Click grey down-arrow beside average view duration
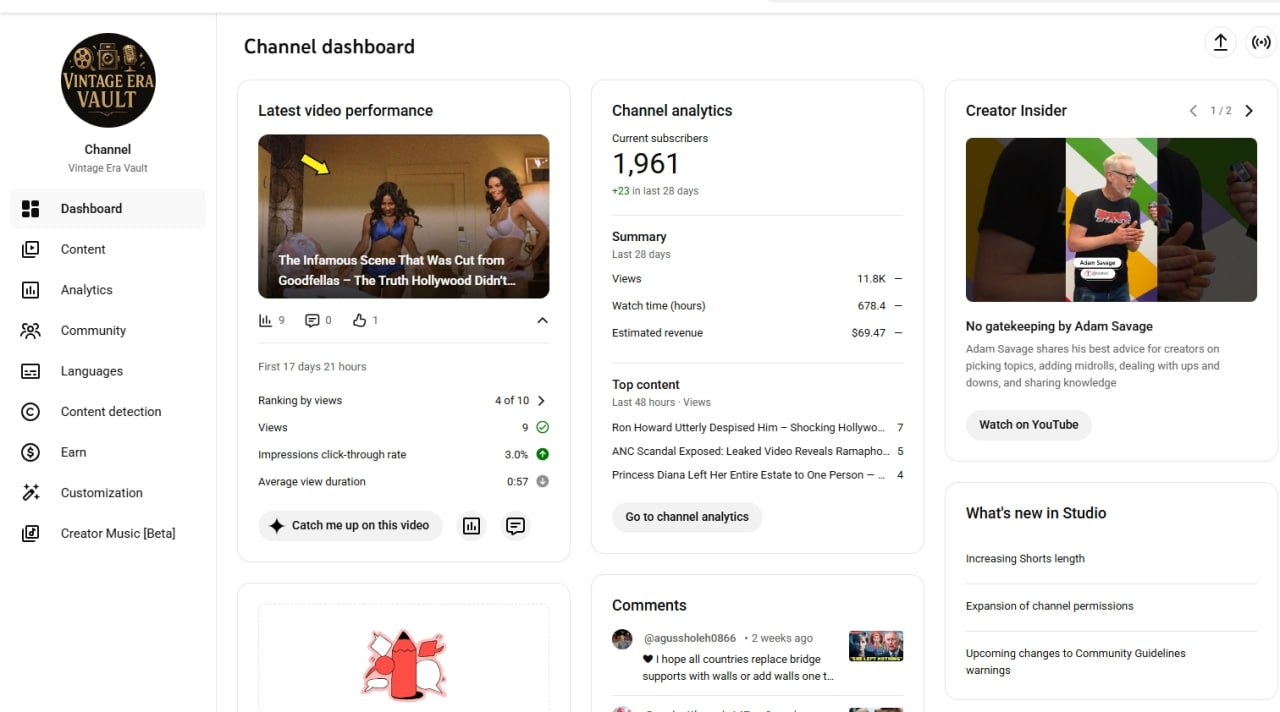Viewport: 1280px width, 712px height. click(542, 481)
